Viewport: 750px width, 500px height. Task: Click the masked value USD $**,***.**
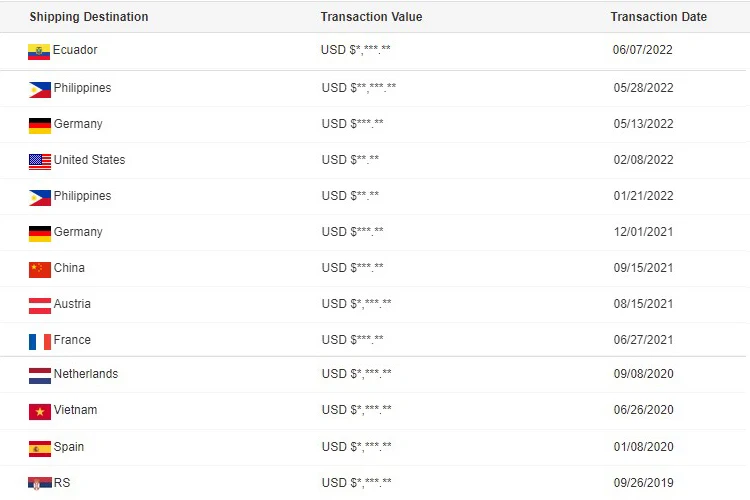coord(359,88)
